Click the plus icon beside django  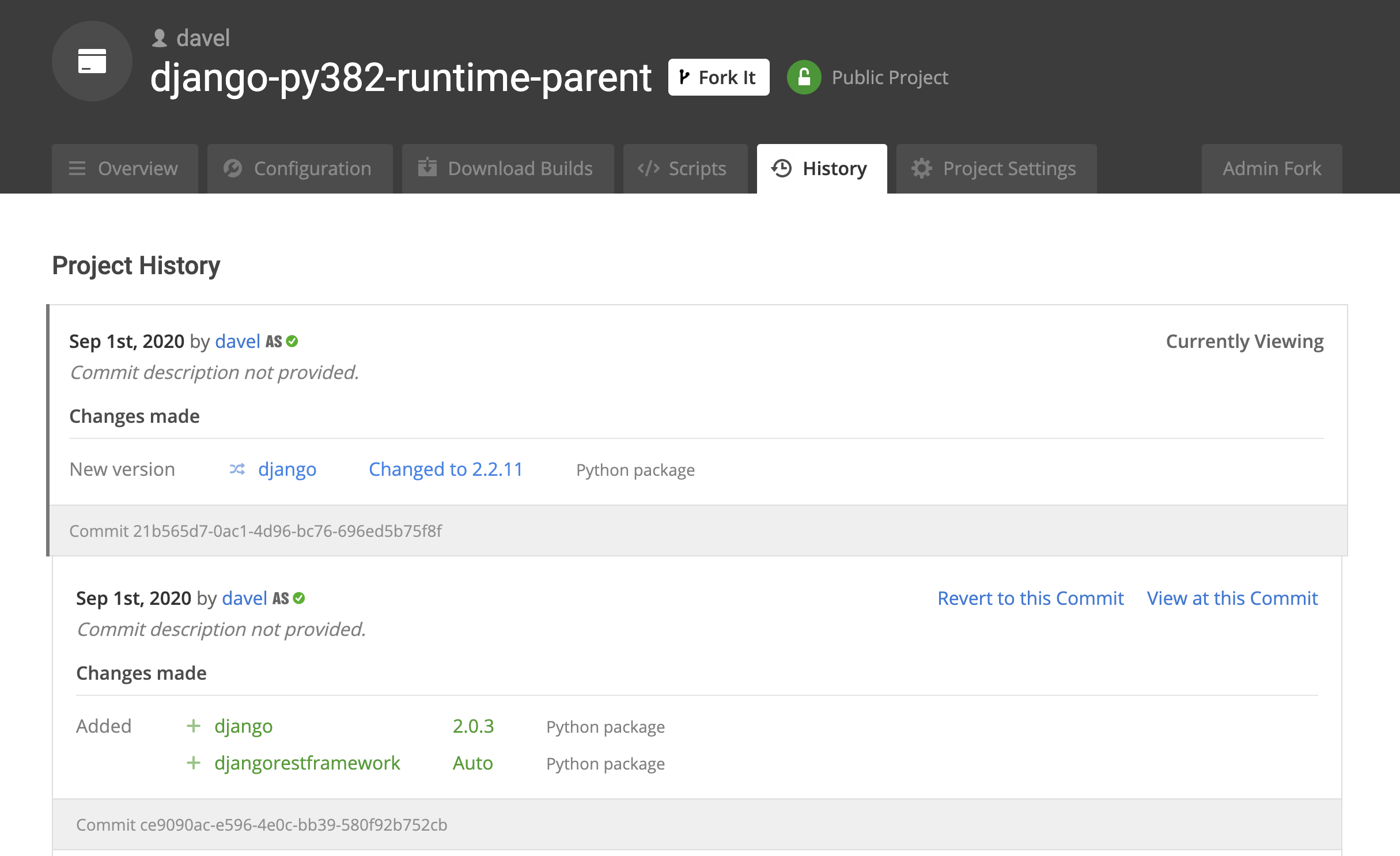[194, 726]
